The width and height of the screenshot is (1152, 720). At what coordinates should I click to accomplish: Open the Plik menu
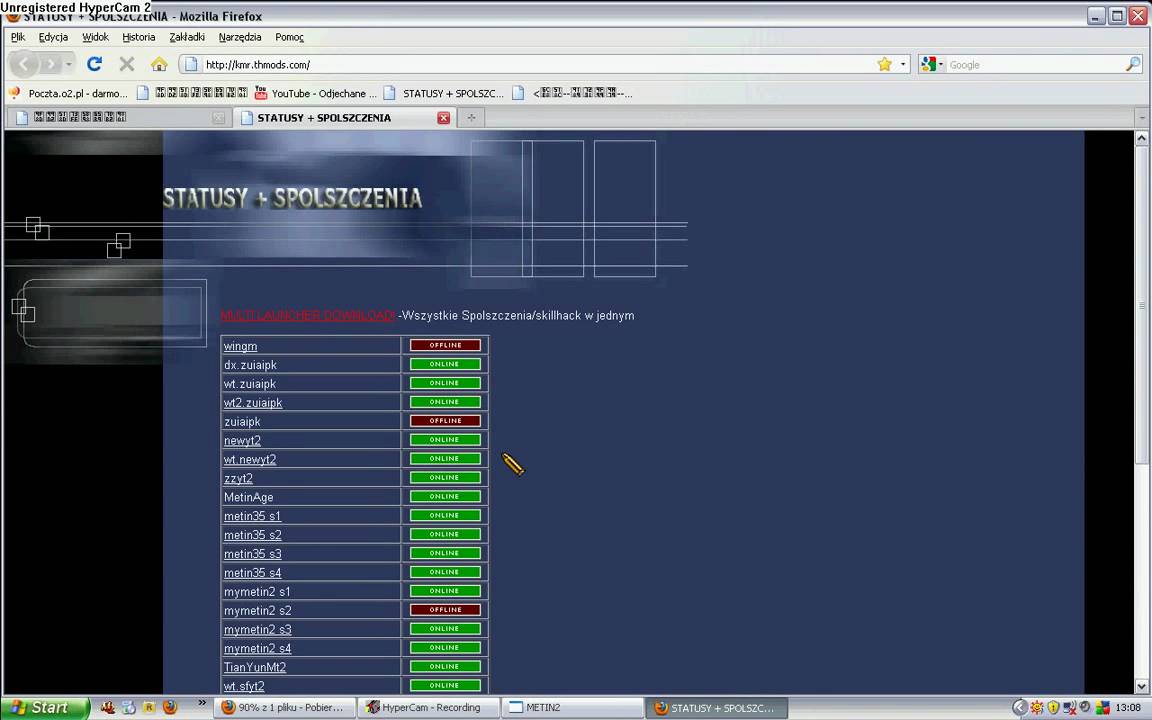pyautogui.click(x=18, y=37)
